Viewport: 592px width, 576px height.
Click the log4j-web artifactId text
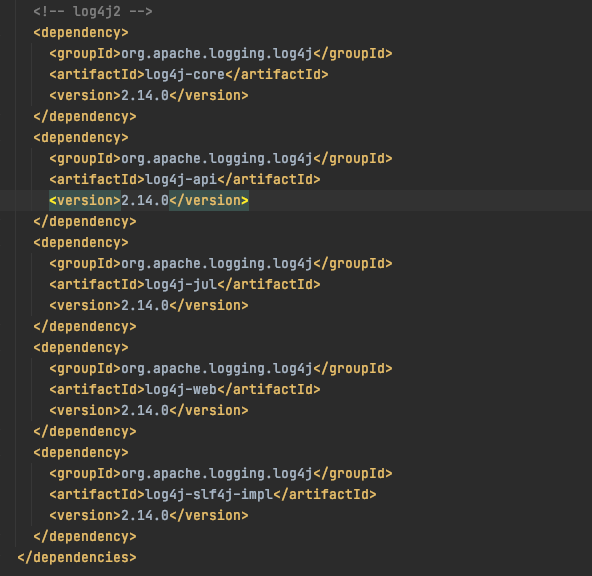(x=181, y=389)
